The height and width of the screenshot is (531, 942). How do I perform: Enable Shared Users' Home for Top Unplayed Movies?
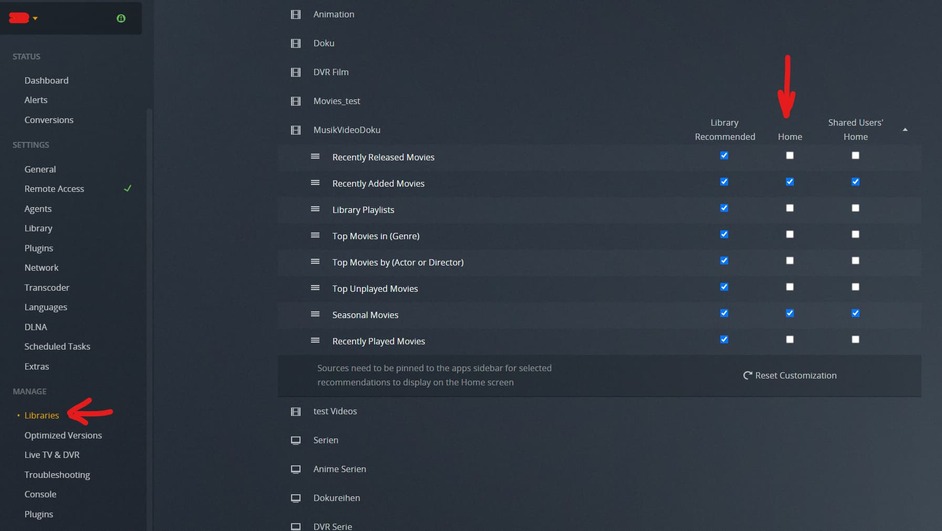855,287
